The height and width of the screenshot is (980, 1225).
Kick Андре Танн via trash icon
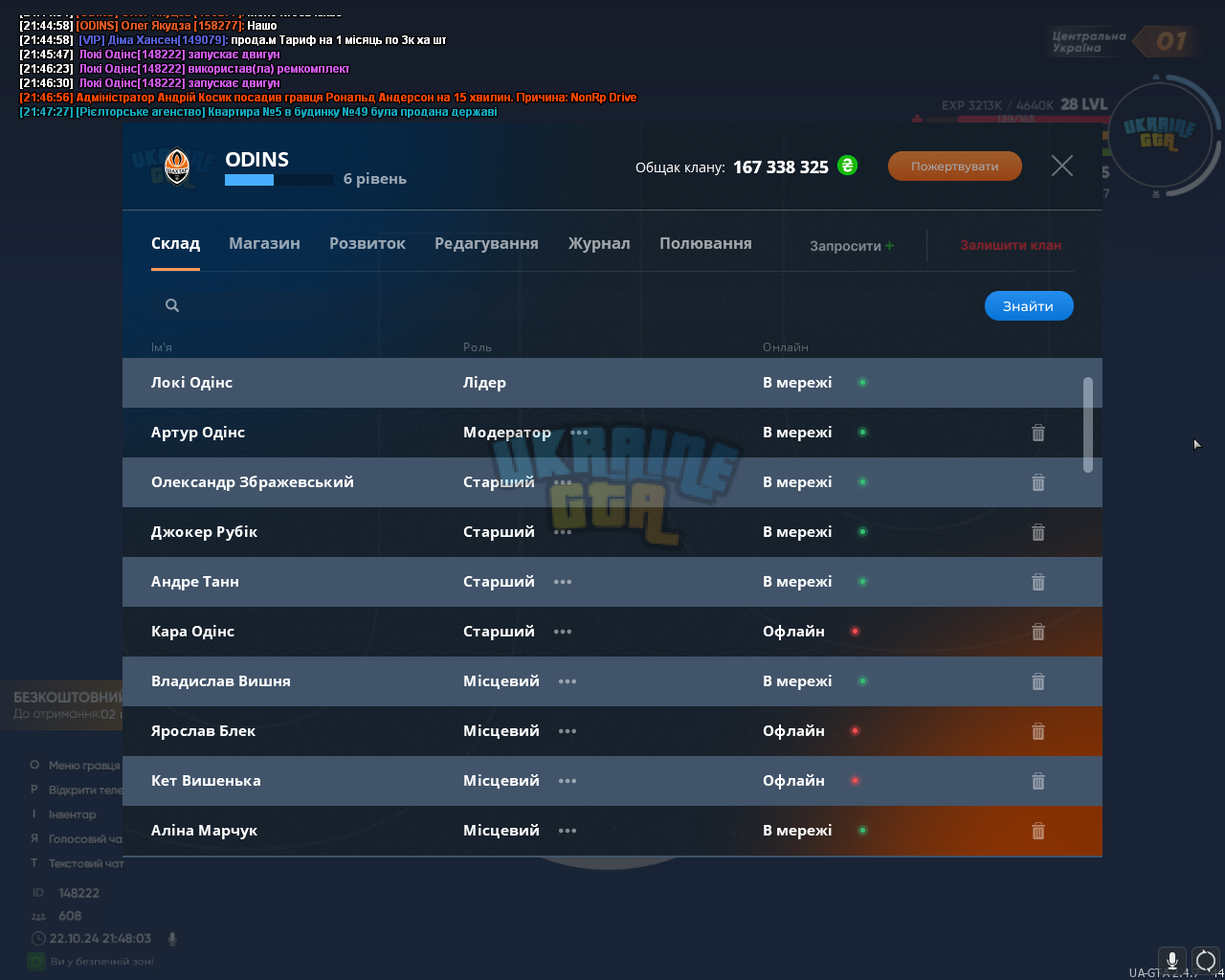[1038, 582]
